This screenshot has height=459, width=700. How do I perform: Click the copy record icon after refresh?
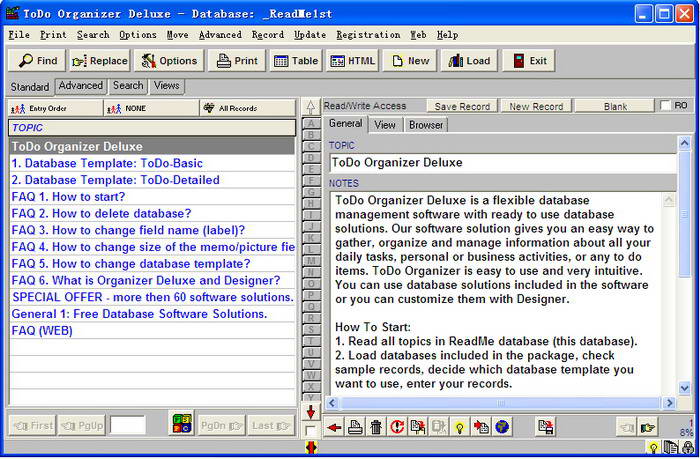coord(418,427)
